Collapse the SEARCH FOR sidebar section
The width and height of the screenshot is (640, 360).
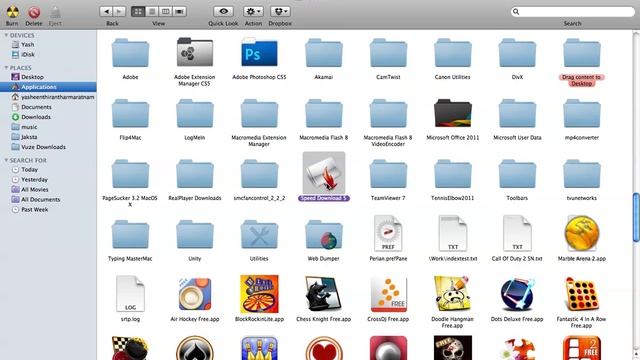coord(6,160)
